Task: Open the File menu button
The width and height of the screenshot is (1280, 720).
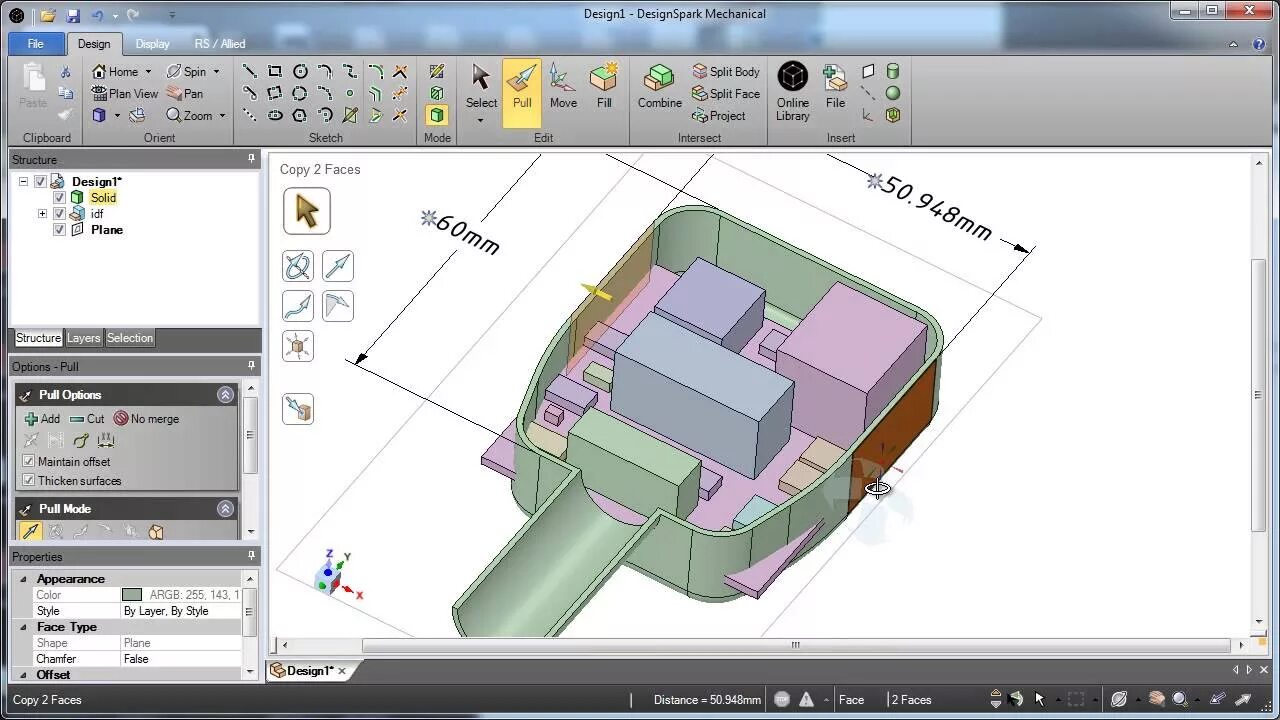Action: point(35,44)
